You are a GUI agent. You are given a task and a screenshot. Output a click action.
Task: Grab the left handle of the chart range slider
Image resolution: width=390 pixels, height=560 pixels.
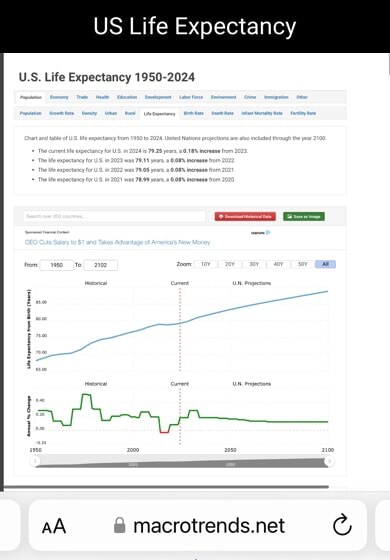click(35, 461)
